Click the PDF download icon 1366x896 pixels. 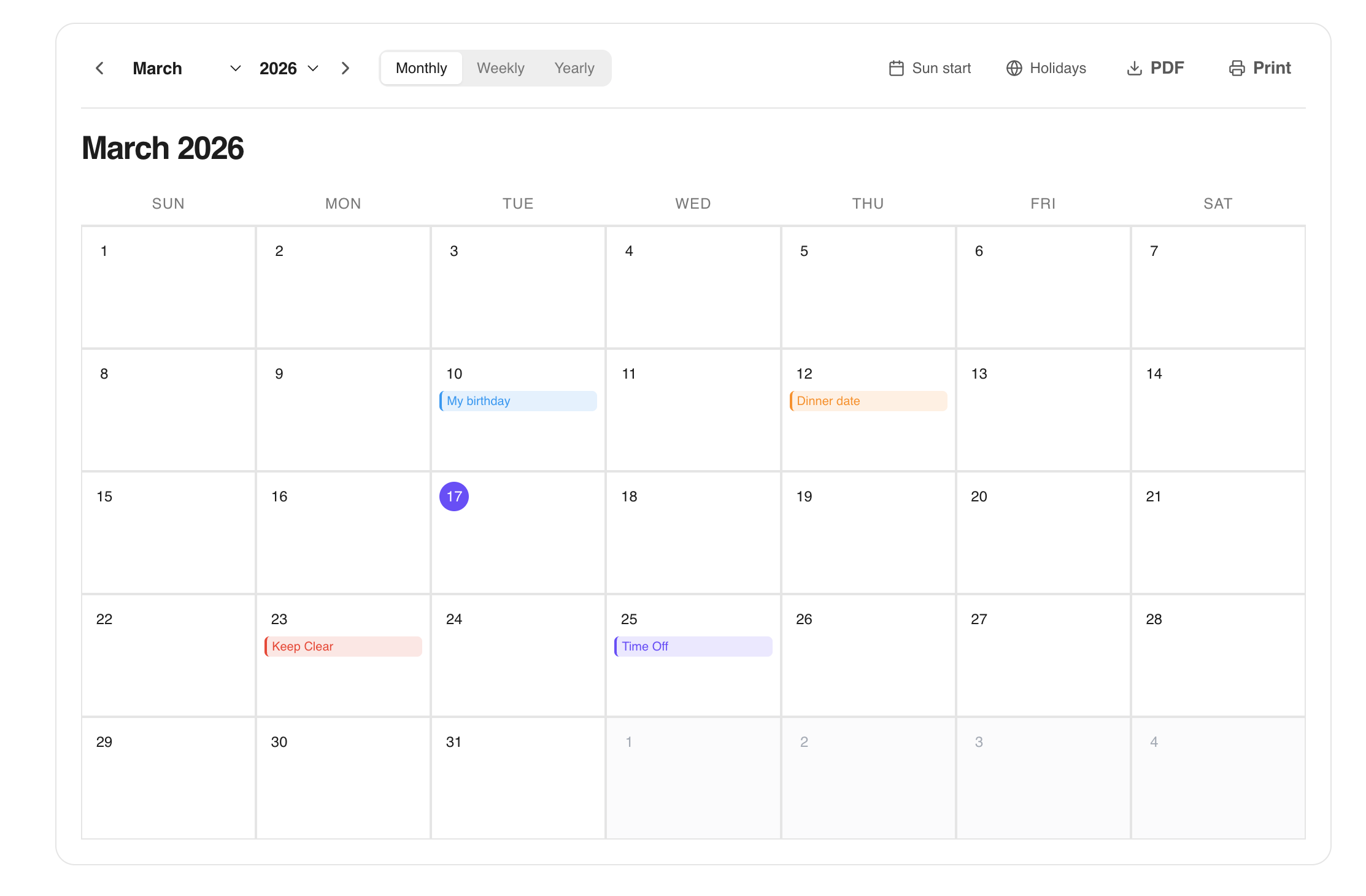[1134, 68]
